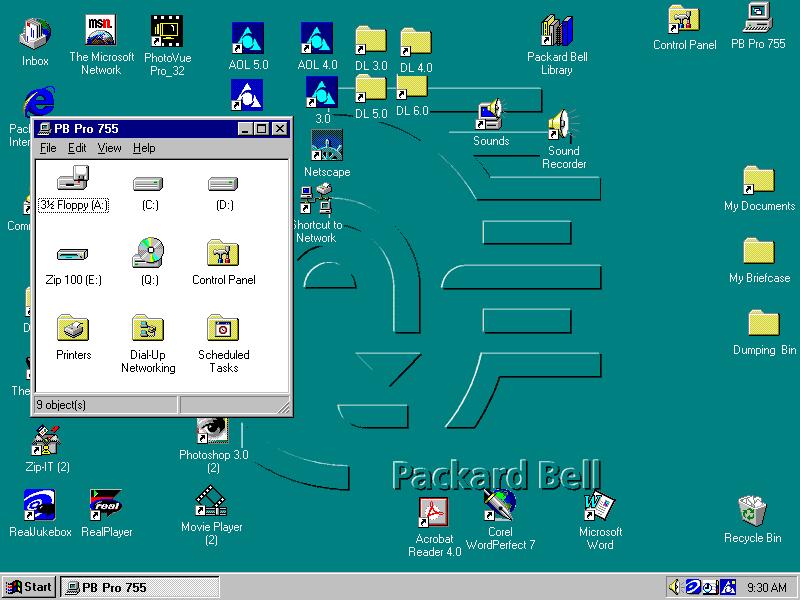Select the Packard Bell Library icon
The image size is (800, 600).
(x=557, y=30)
